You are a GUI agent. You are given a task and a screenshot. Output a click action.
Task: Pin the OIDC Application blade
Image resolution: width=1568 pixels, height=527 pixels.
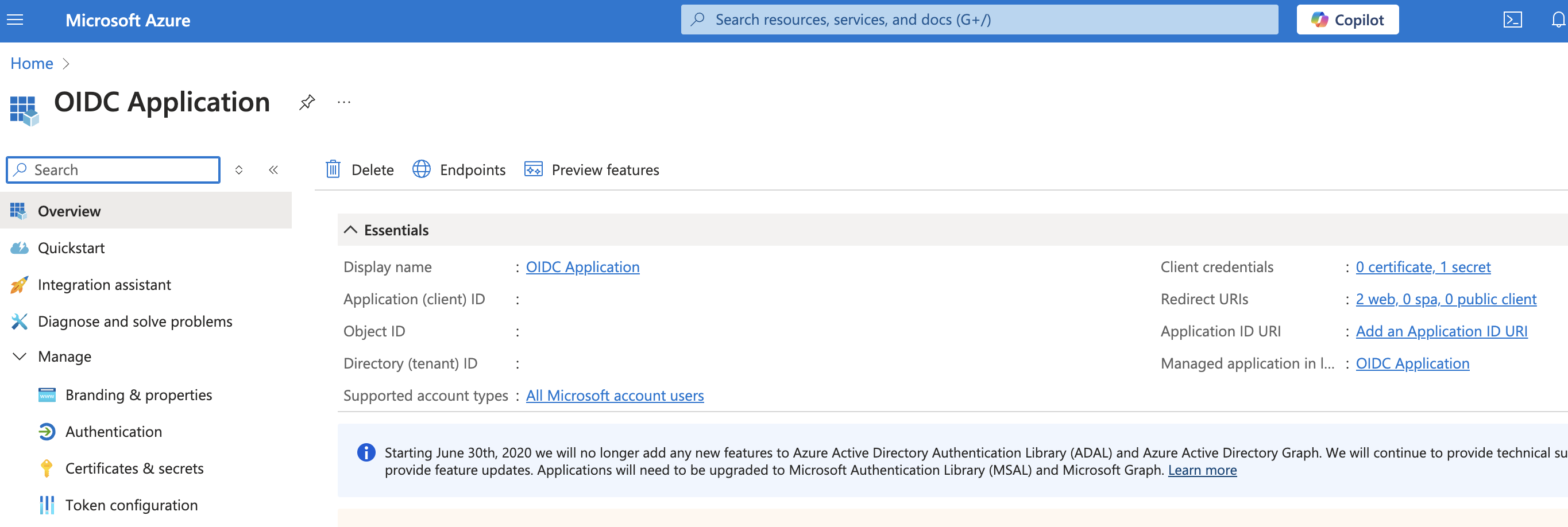tap(307, 102)
